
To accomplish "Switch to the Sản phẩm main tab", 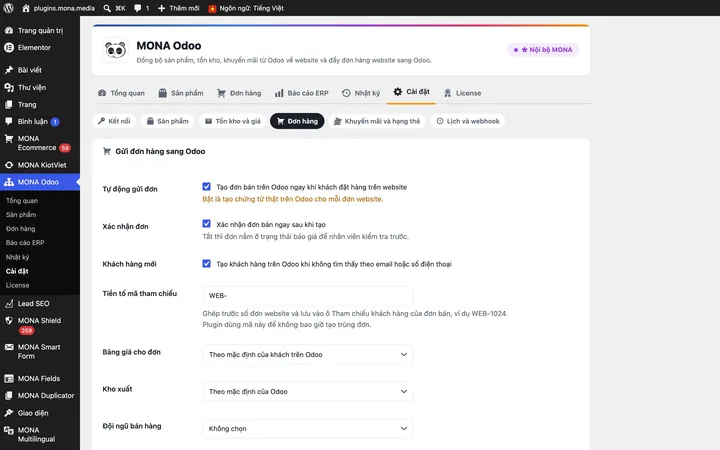I will pyautogui.click(x=181, y=93).
